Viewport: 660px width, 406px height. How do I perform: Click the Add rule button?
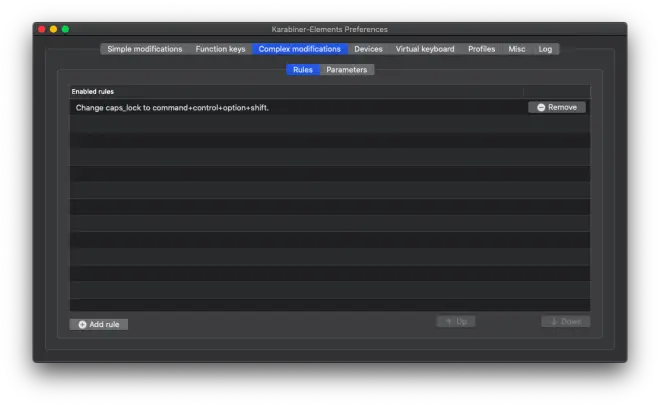coord(99,324)
